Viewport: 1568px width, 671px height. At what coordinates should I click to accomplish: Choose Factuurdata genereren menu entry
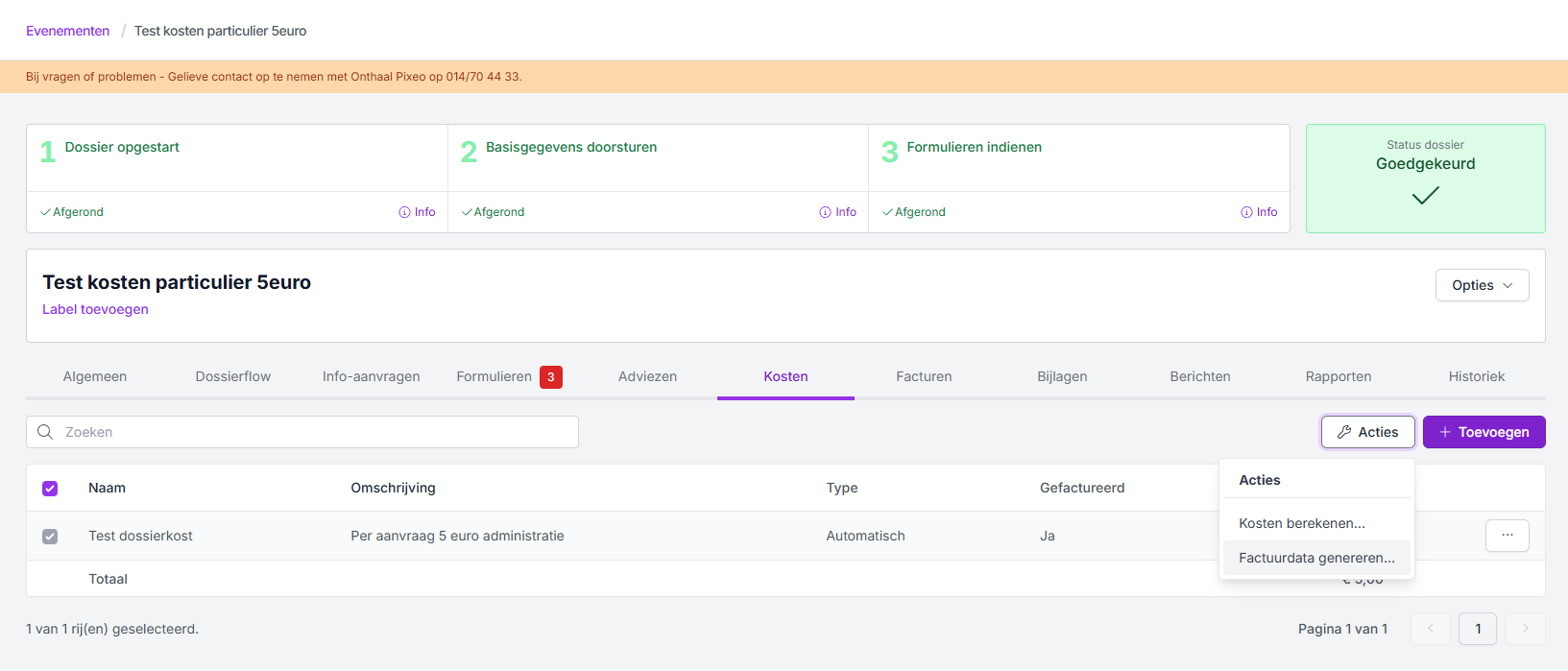point(1315,558)
